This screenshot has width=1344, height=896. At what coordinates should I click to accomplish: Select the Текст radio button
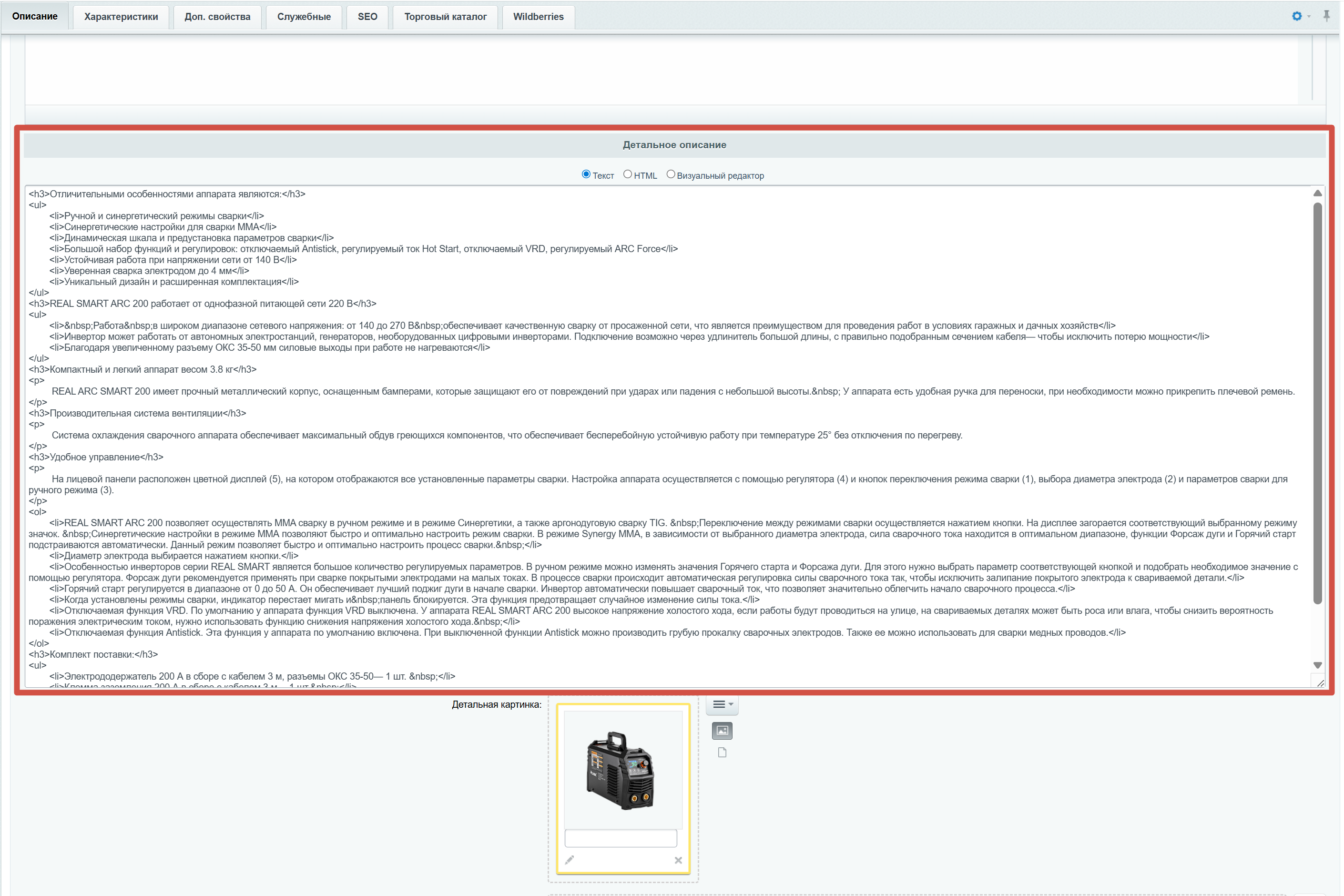586,174
